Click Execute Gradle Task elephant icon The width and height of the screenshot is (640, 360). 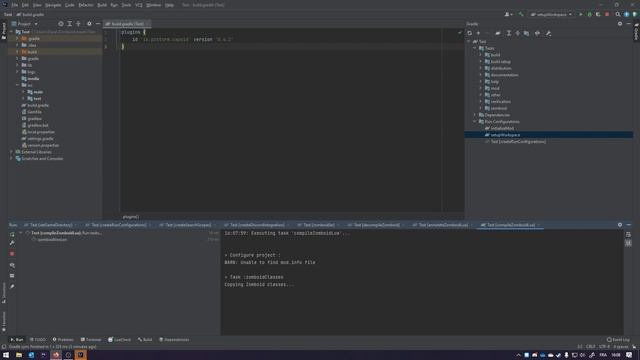click(x=498, y=33)
